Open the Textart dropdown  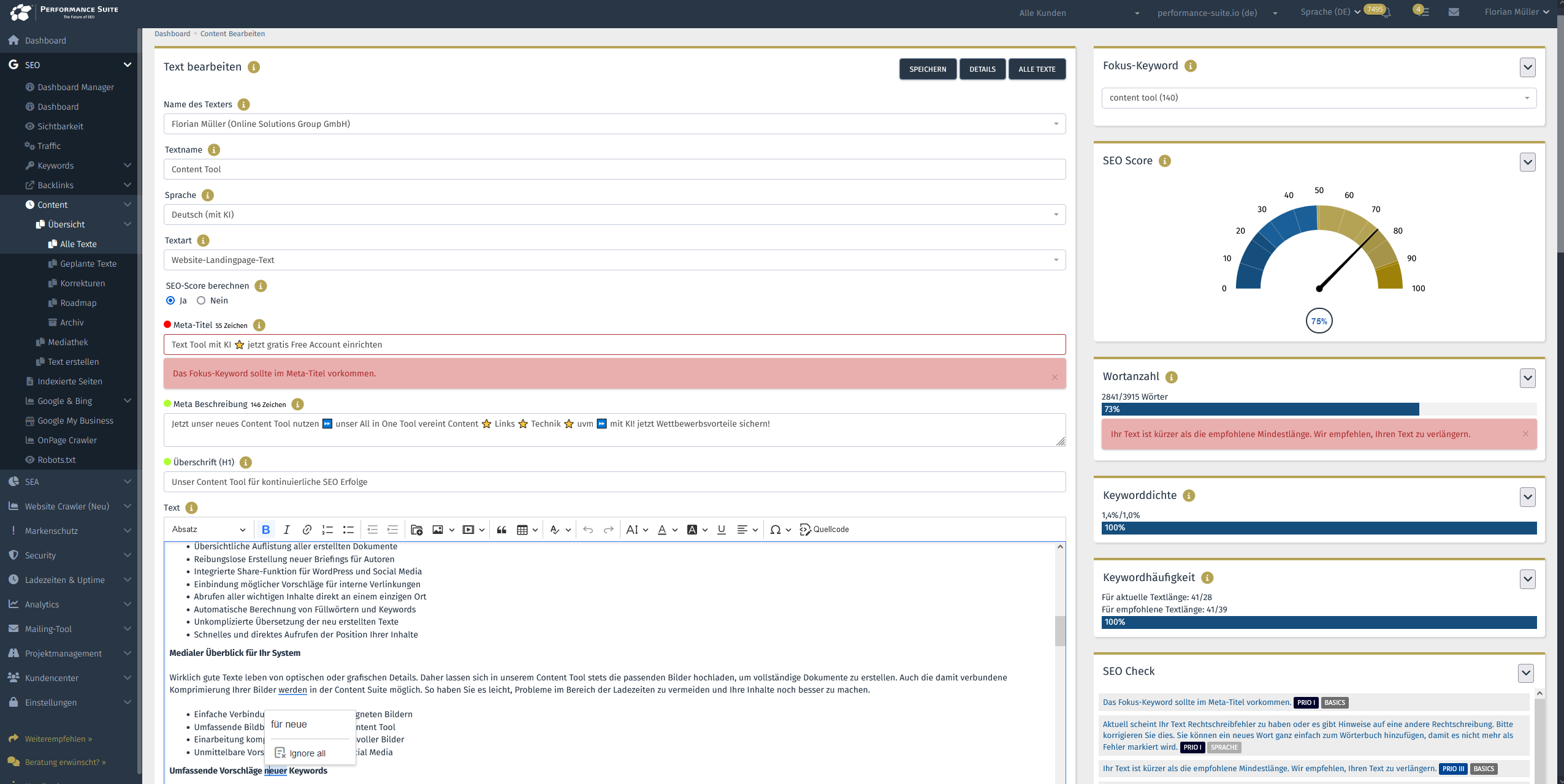[614, 260]
